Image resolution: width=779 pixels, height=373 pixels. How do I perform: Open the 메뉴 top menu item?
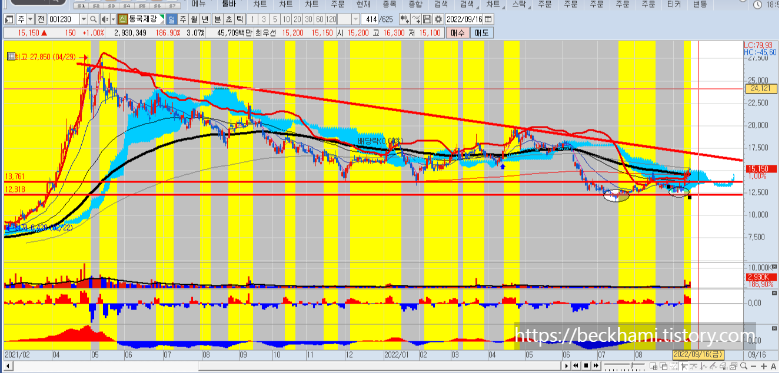click(199, 4)
